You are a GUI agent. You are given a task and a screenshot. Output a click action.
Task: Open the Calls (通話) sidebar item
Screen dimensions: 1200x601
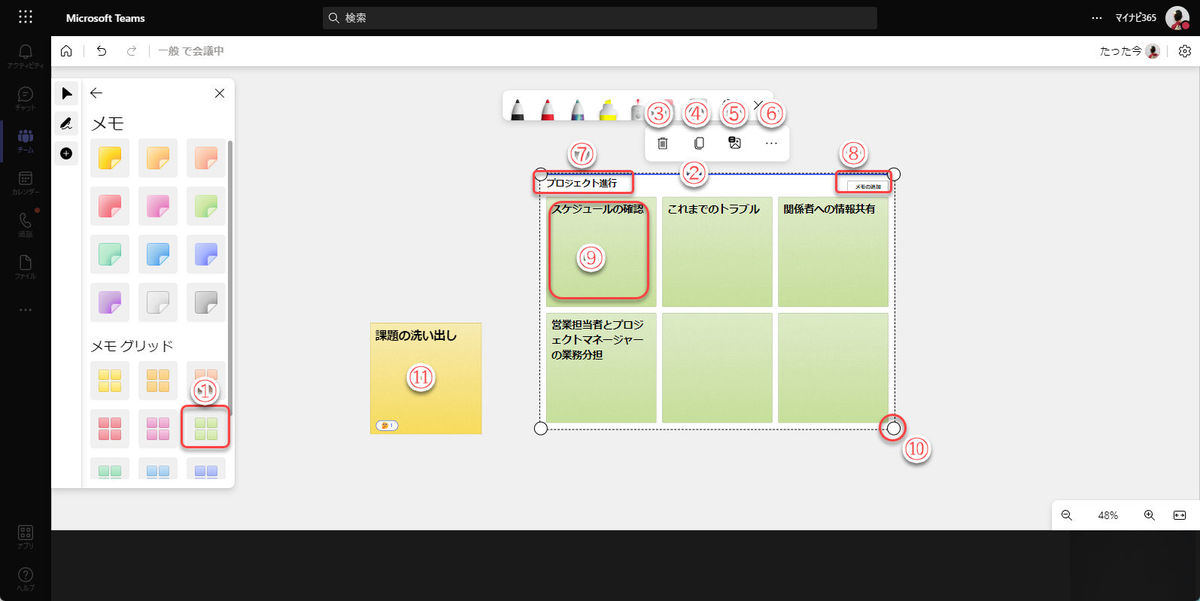click(x=25, y=224)
